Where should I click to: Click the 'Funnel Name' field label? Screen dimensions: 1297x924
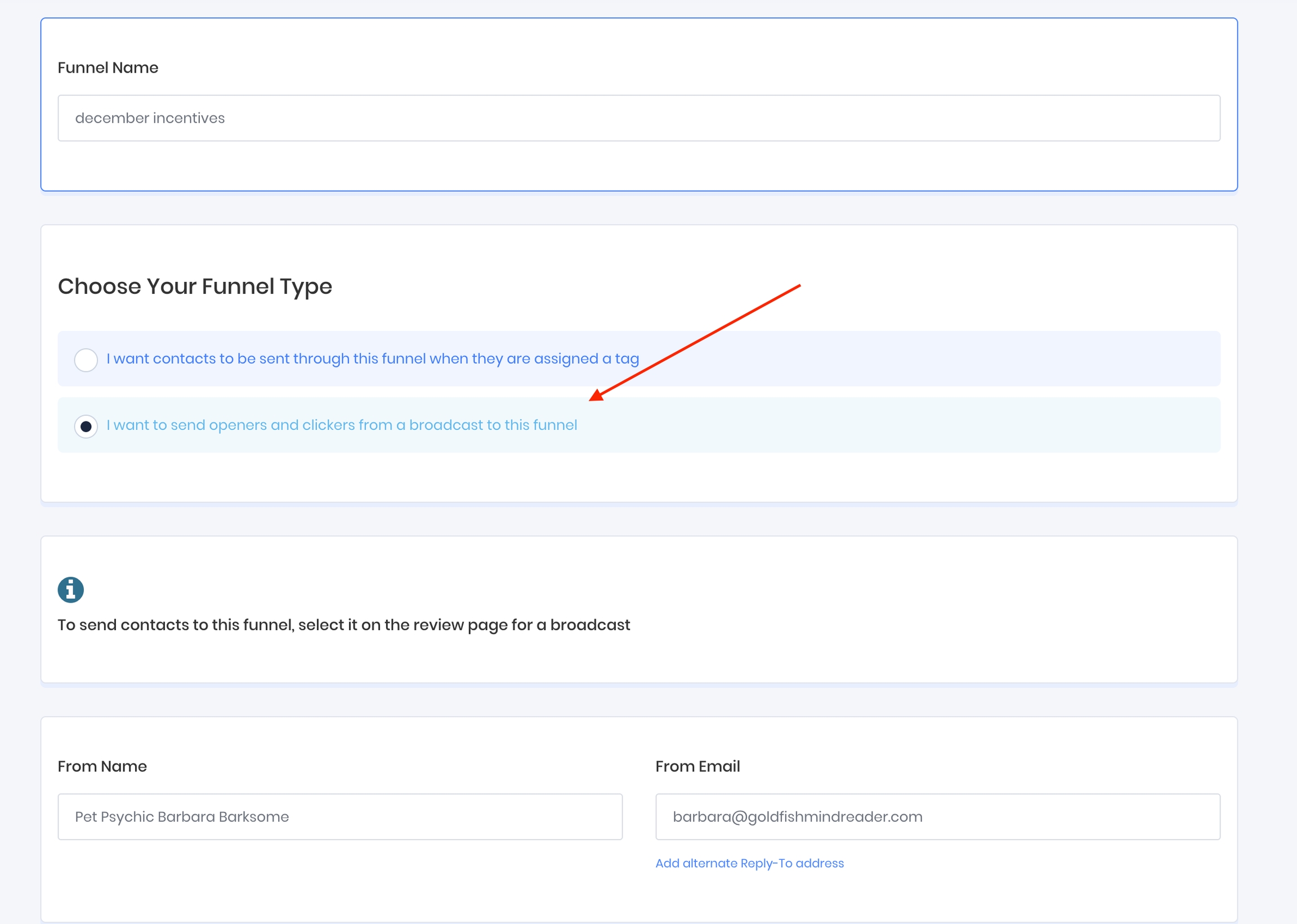108,68
